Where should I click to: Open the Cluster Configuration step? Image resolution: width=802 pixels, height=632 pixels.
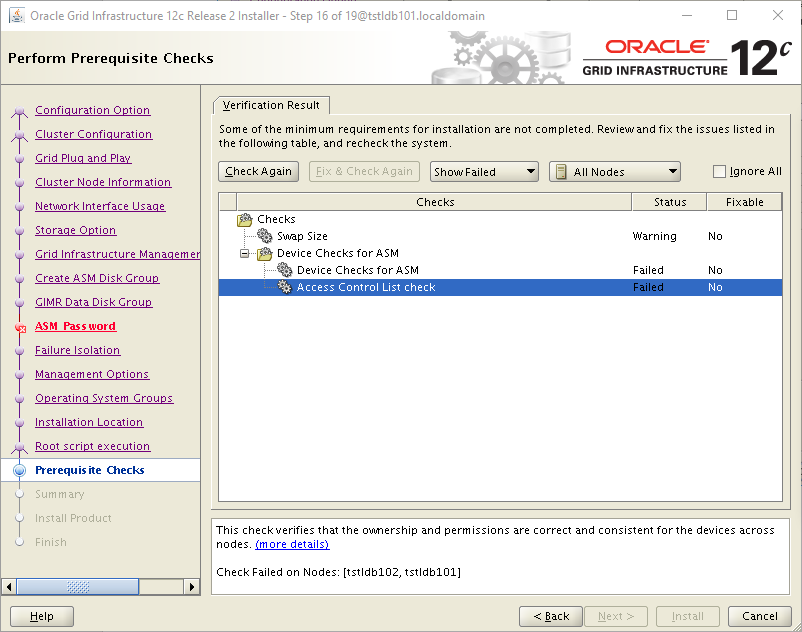[x=94, y=134]
